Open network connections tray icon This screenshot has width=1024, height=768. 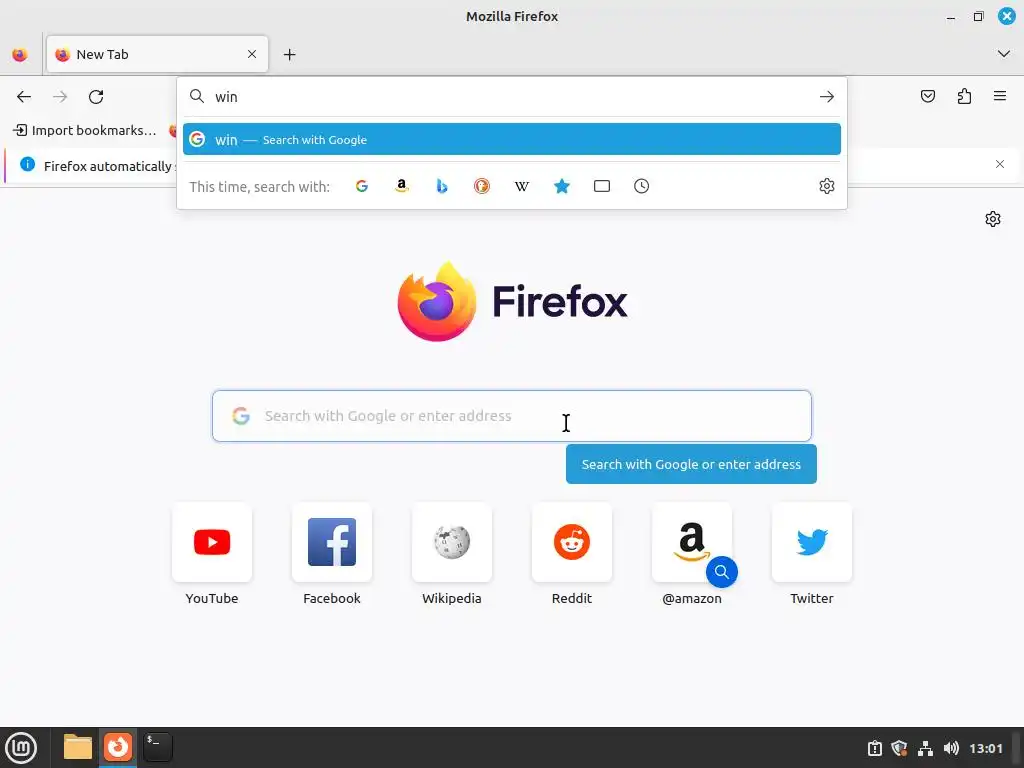925,748
